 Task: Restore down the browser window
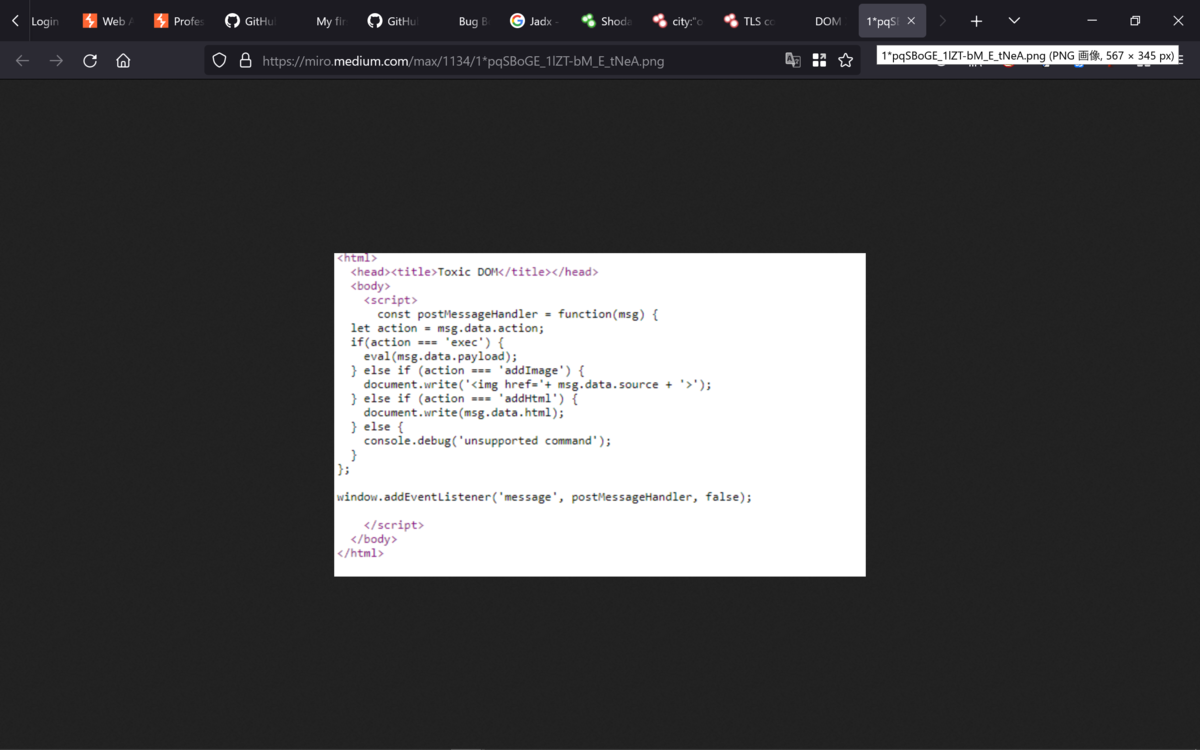tap(1135, 21)
